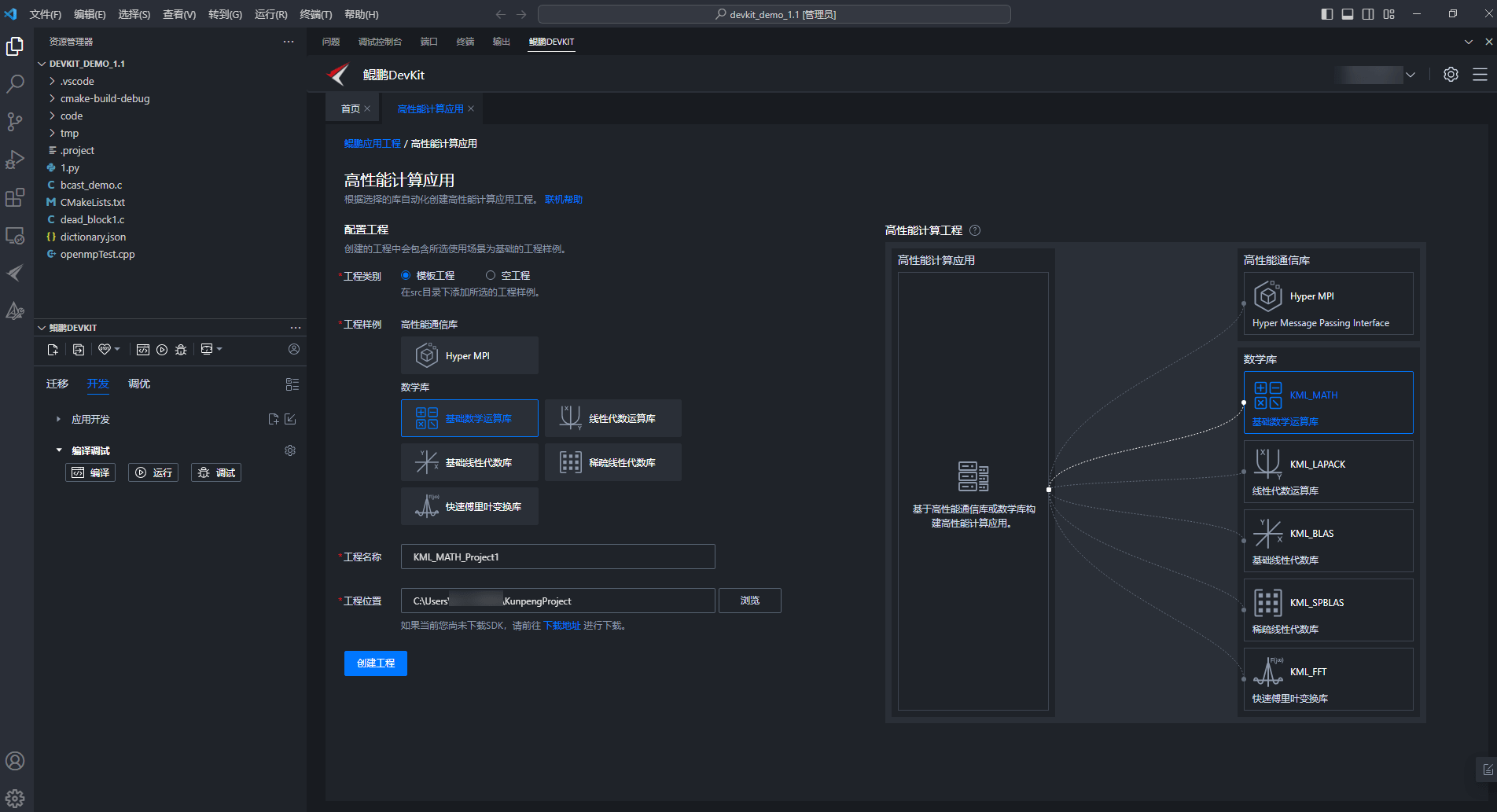The height and width of the screenshot is (812, 1497).
Task: Open the 联机帮助 link
Action: [x=564, y=200]
